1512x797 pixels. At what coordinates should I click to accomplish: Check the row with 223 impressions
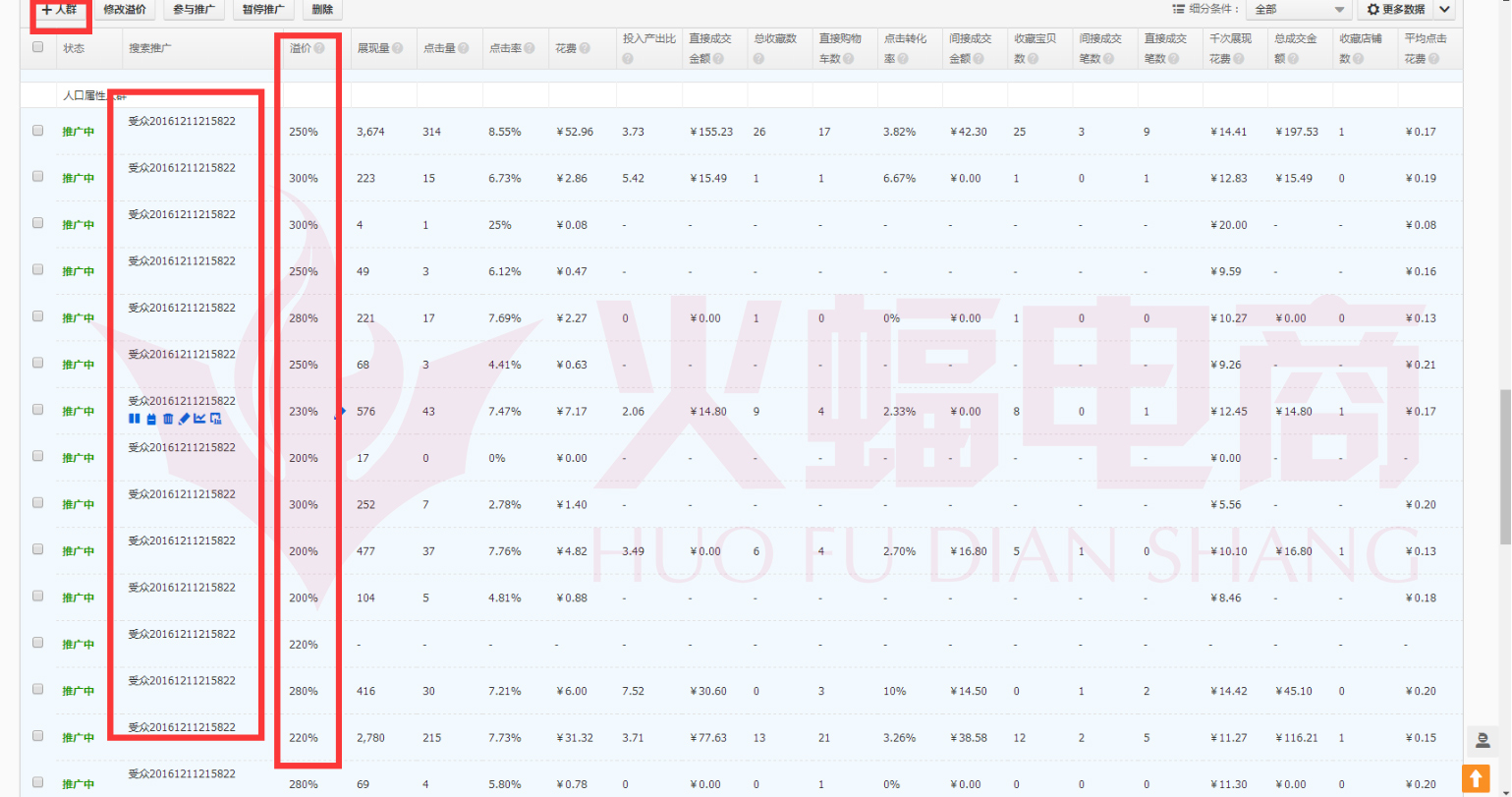tap(37, 176)
